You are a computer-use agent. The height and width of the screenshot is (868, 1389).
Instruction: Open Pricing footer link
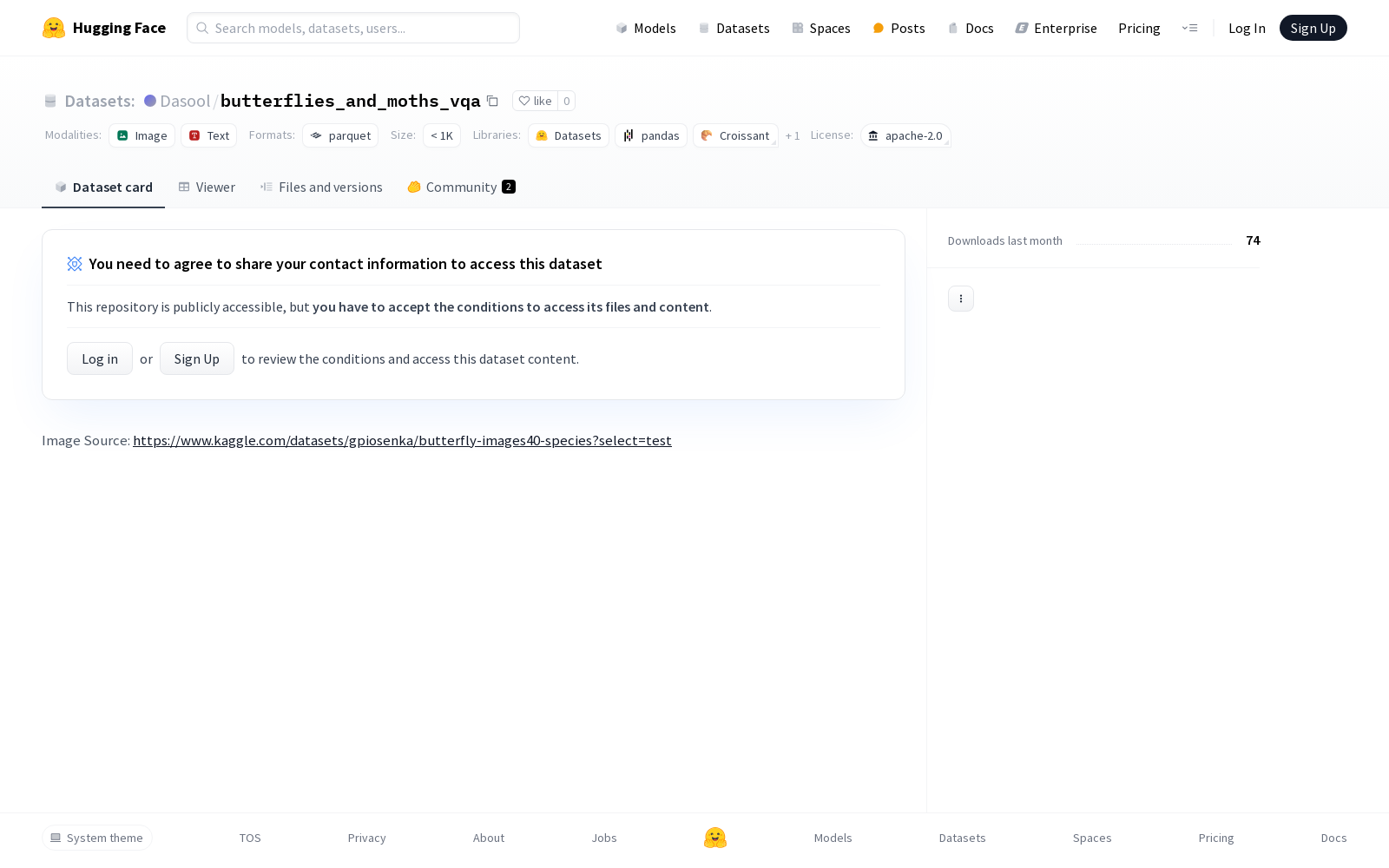(1216, 838)
